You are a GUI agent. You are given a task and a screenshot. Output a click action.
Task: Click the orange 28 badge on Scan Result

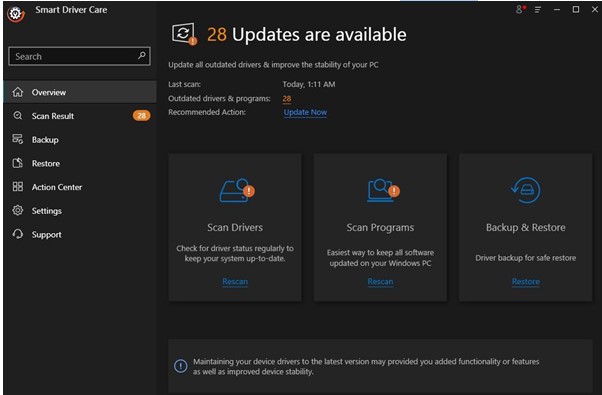click(141, 116)
